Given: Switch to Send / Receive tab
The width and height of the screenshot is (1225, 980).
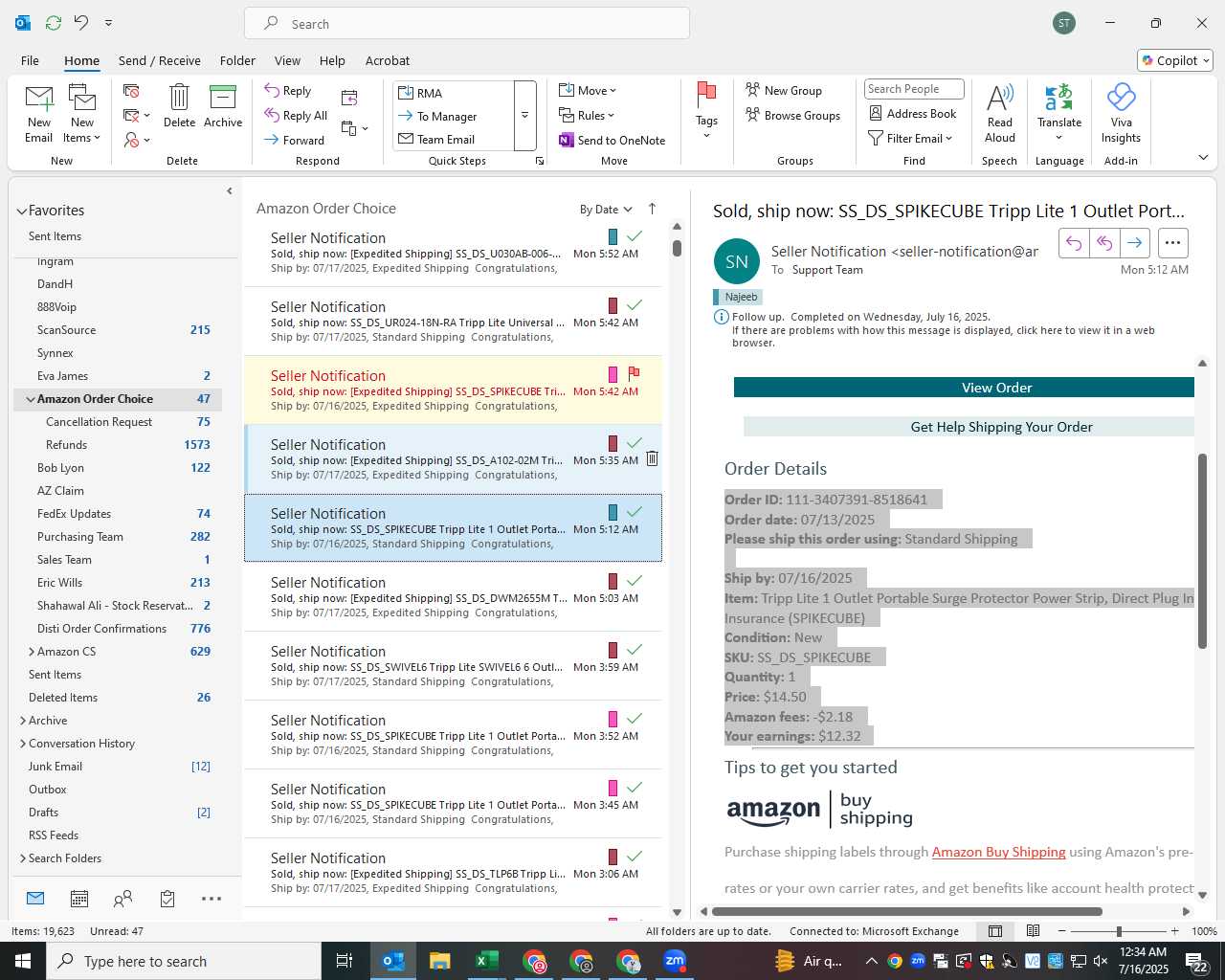Looking at the screenshot, I should (160, 60).
